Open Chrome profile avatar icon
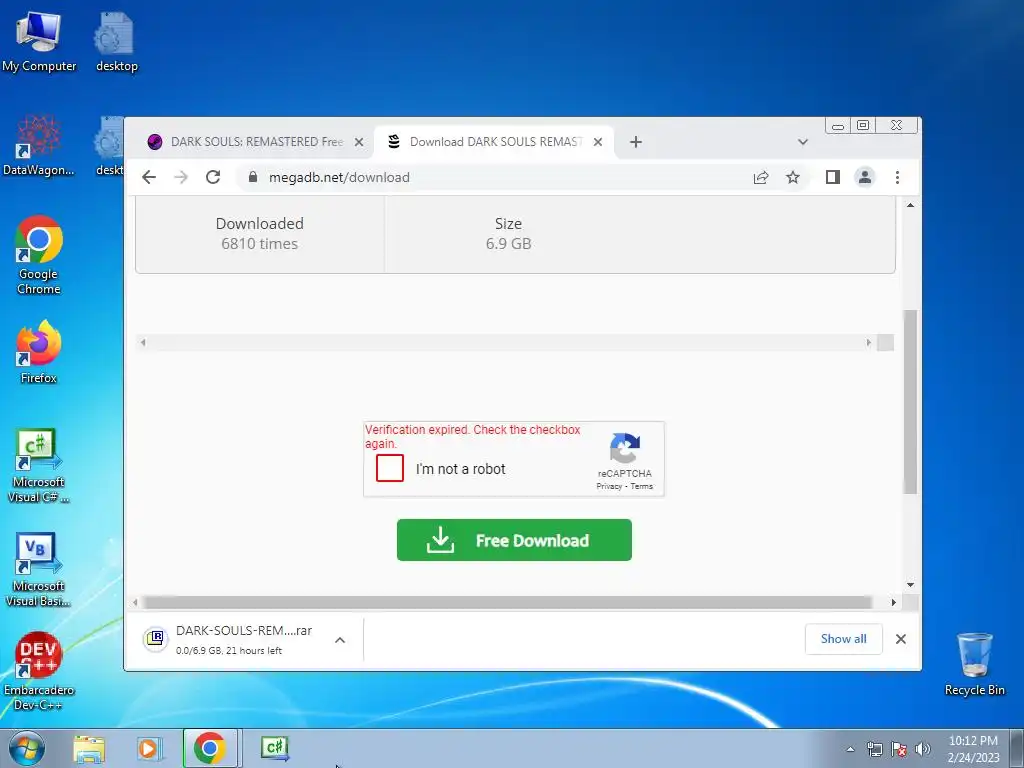This screenshot has width=1024, height=768. [865, 177]
